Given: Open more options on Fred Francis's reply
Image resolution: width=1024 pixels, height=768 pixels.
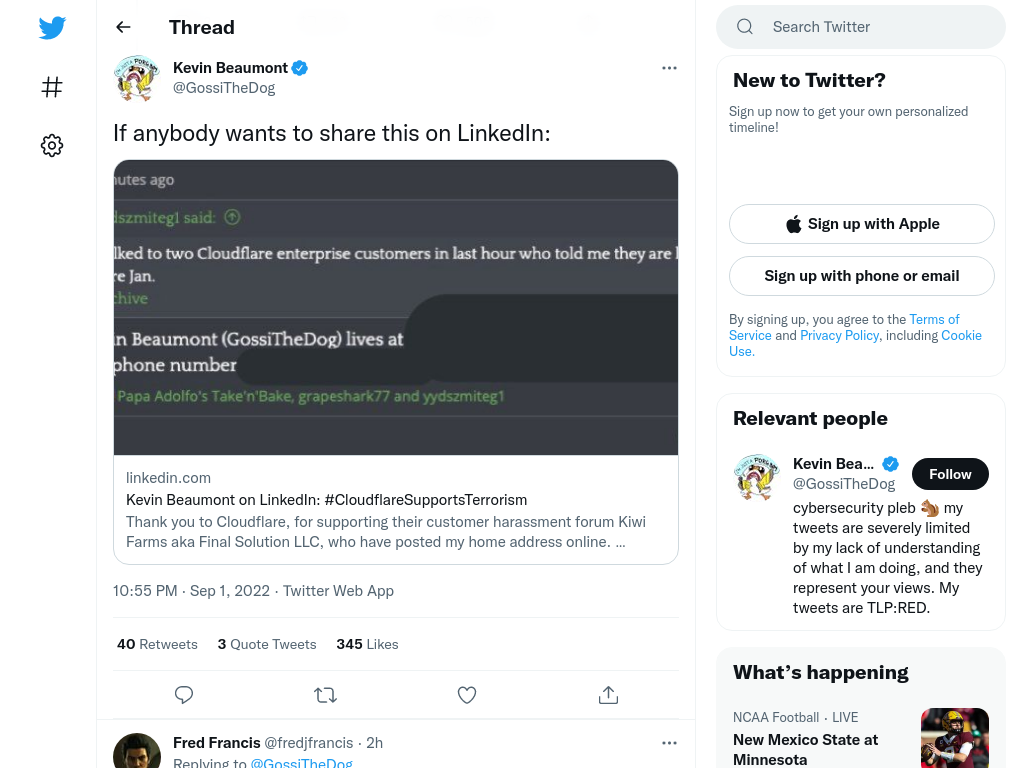Looking at the screenshot, I should click(669, 743).
